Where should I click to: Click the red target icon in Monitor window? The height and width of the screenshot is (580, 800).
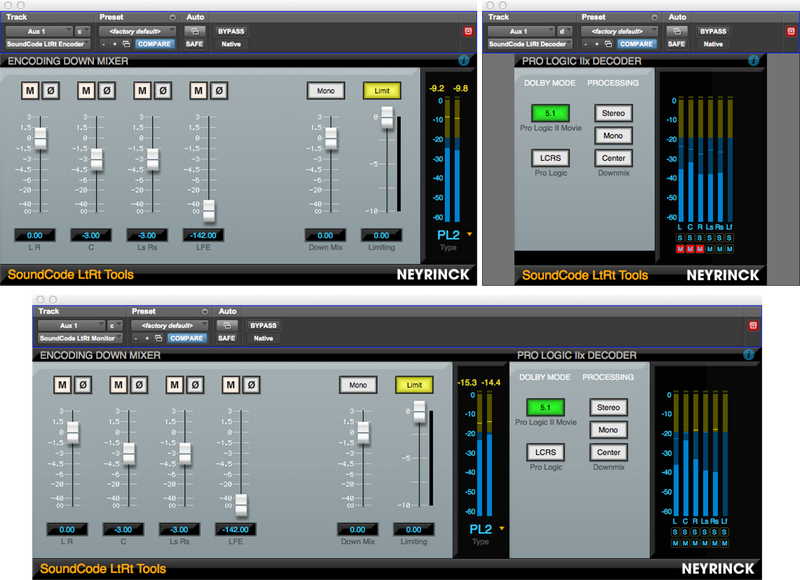tap(753, 325)
